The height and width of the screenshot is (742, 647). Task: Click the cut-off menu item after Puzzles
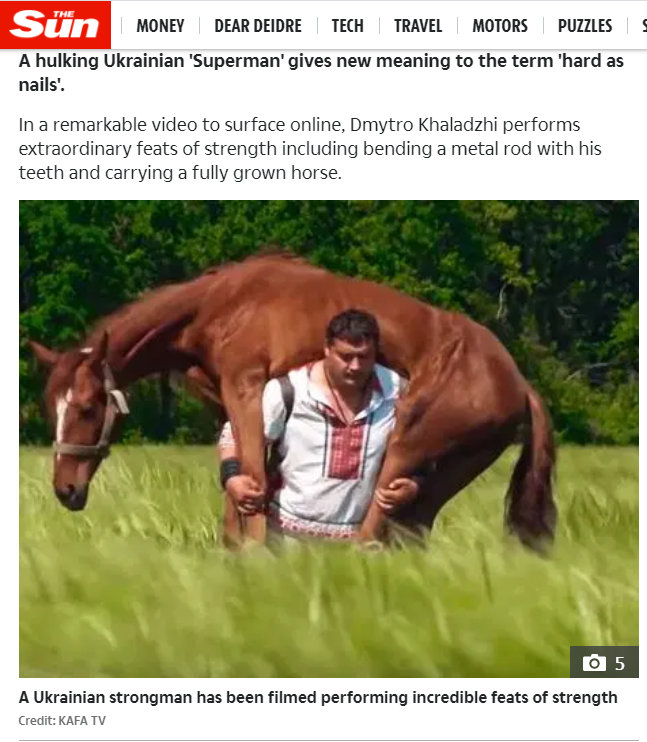[644, 26]
